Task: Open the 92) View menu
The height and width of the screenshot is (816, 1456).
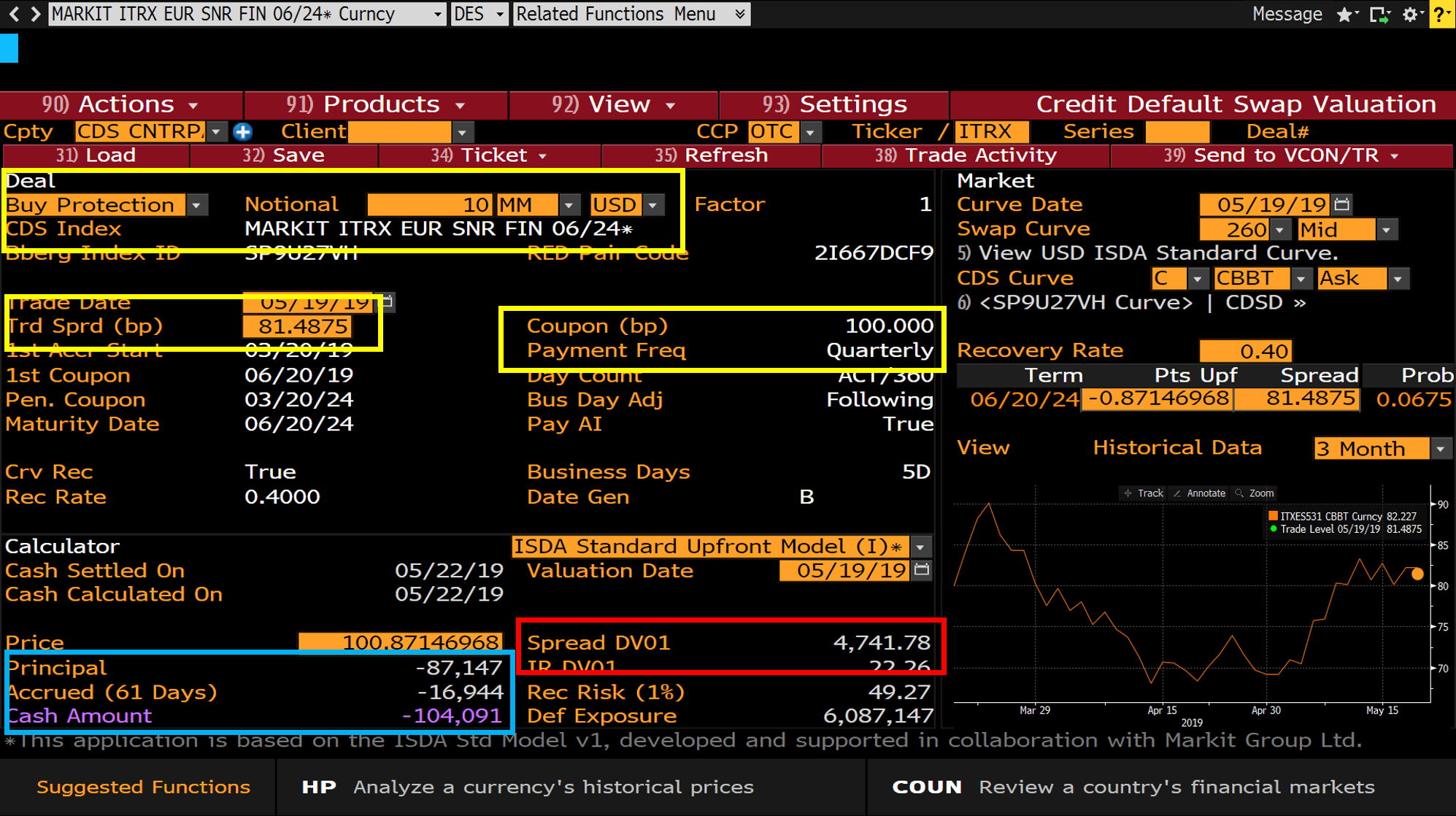Action: 613,104
